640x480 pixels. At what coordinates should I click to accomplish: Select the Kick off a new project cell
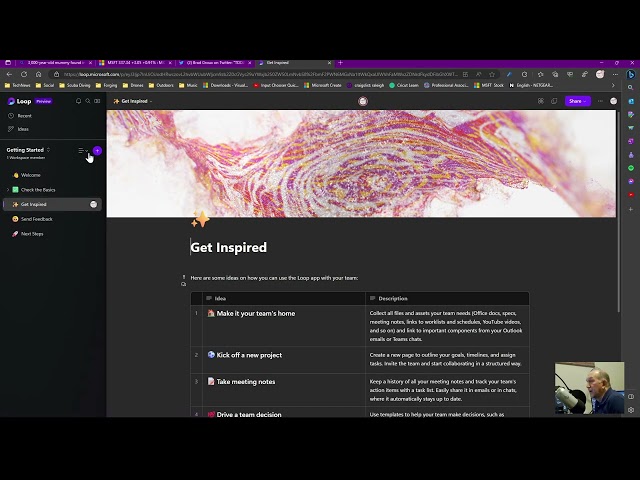point(284,360)
